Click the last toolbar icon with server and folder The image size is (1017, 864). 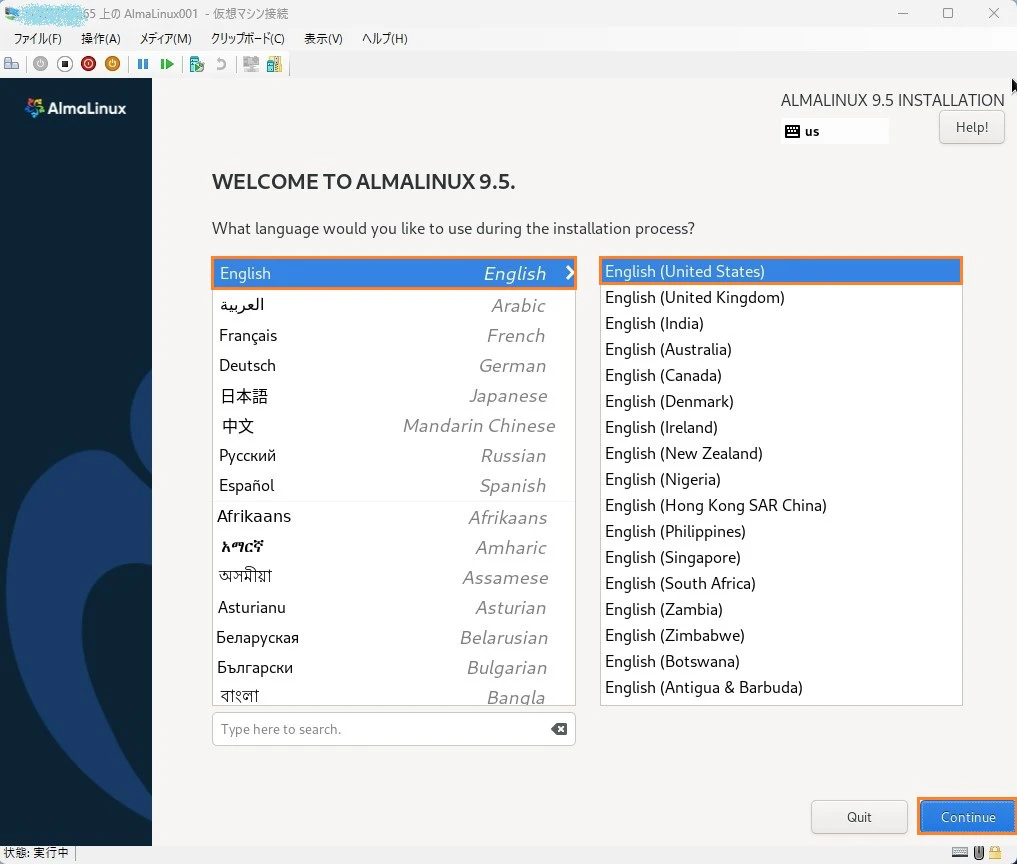pyautogui.click(x=274, y=64)
